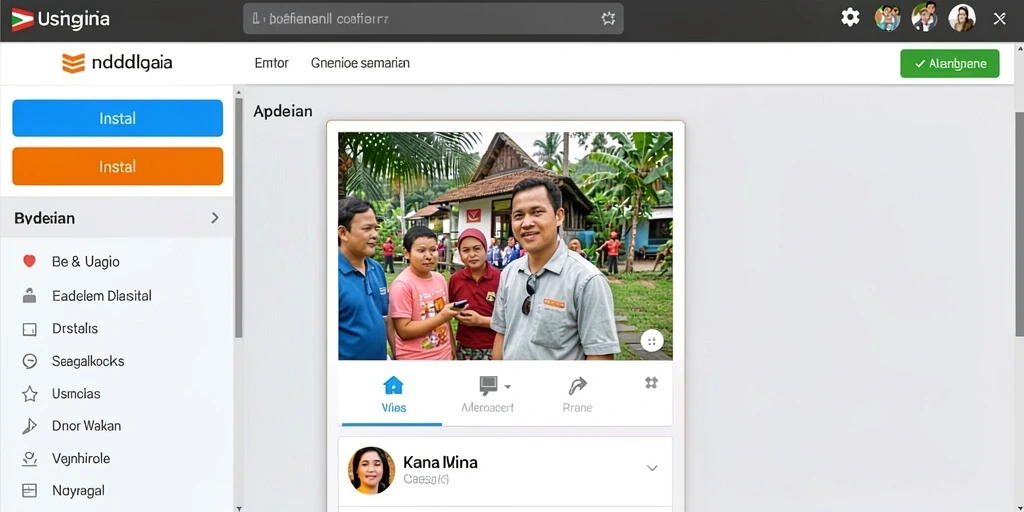The height and width of the screenshot is (512, 1024).
Task: Click the person icon beside Vejnhirole
Action: click(x=29, y=458)
